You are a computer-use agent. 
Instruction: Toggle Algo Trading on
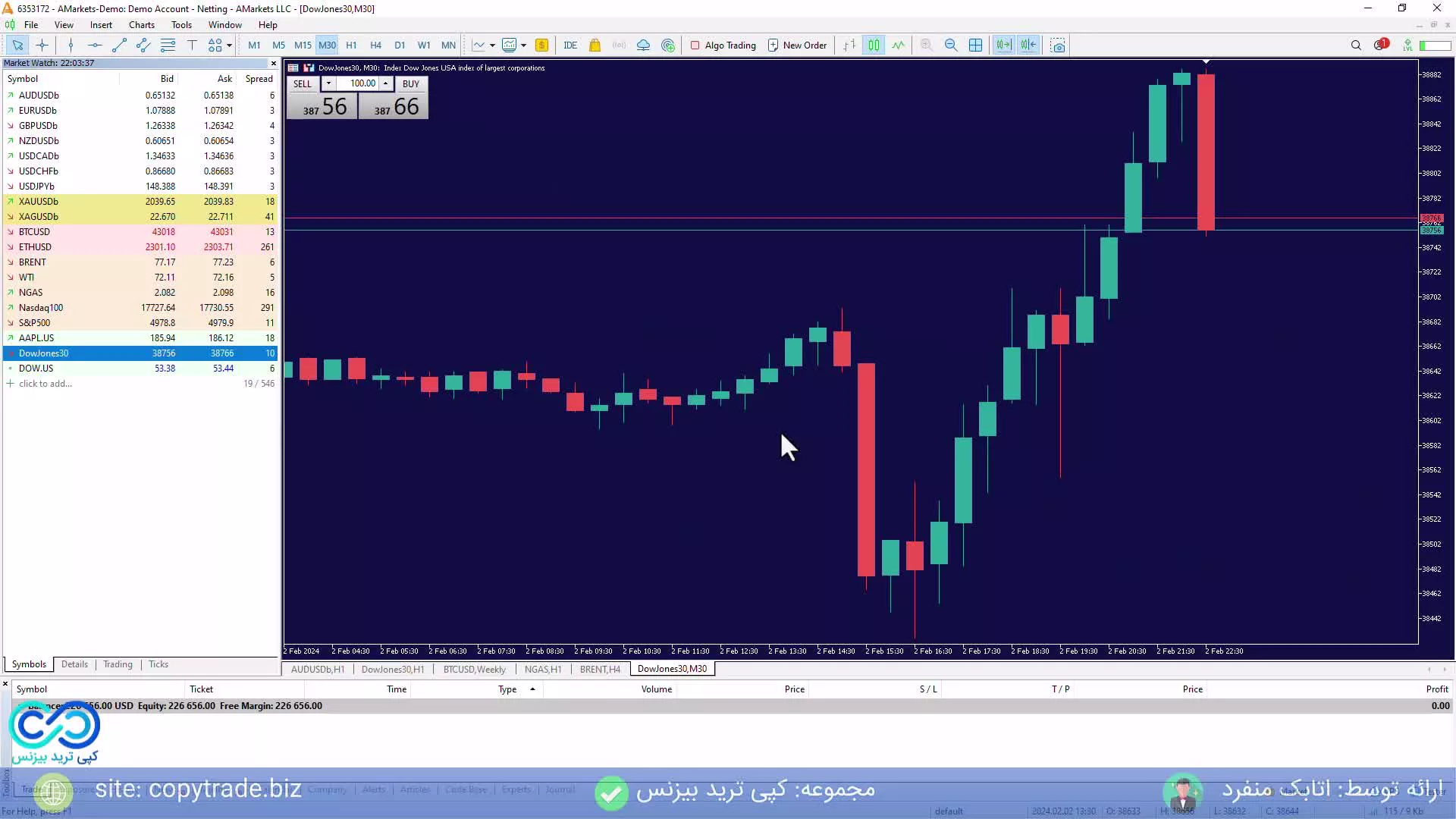point(723,45)
